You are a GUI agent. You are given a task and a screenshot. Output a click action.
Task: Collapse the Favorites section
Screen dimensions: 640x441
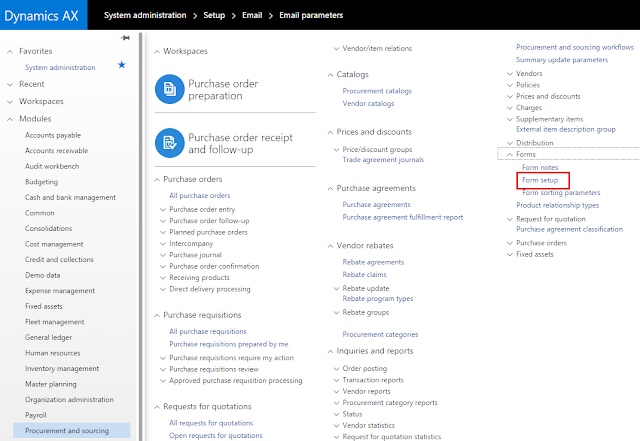[10, 51]
